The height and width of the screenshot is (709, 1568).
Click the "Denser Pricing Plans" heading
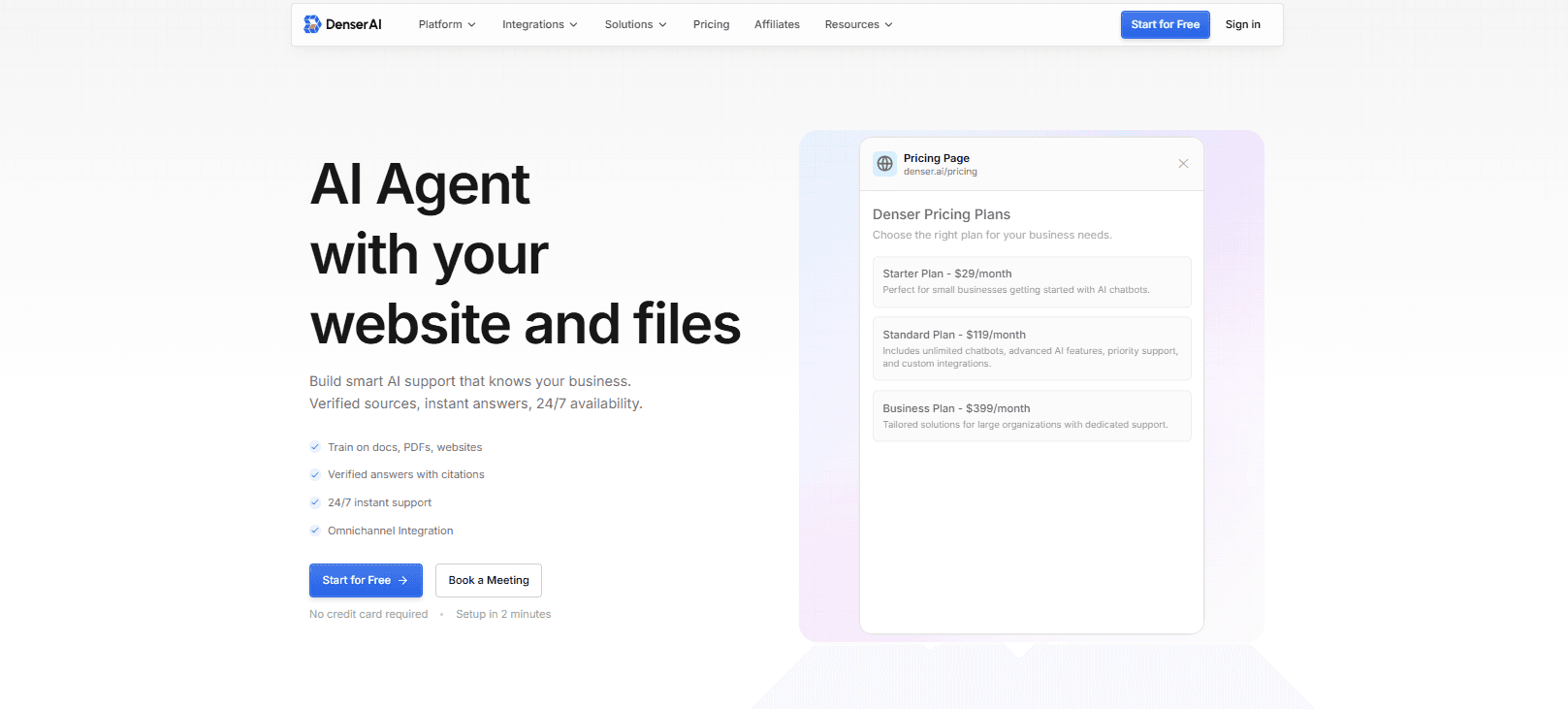[x=941, y=214]
